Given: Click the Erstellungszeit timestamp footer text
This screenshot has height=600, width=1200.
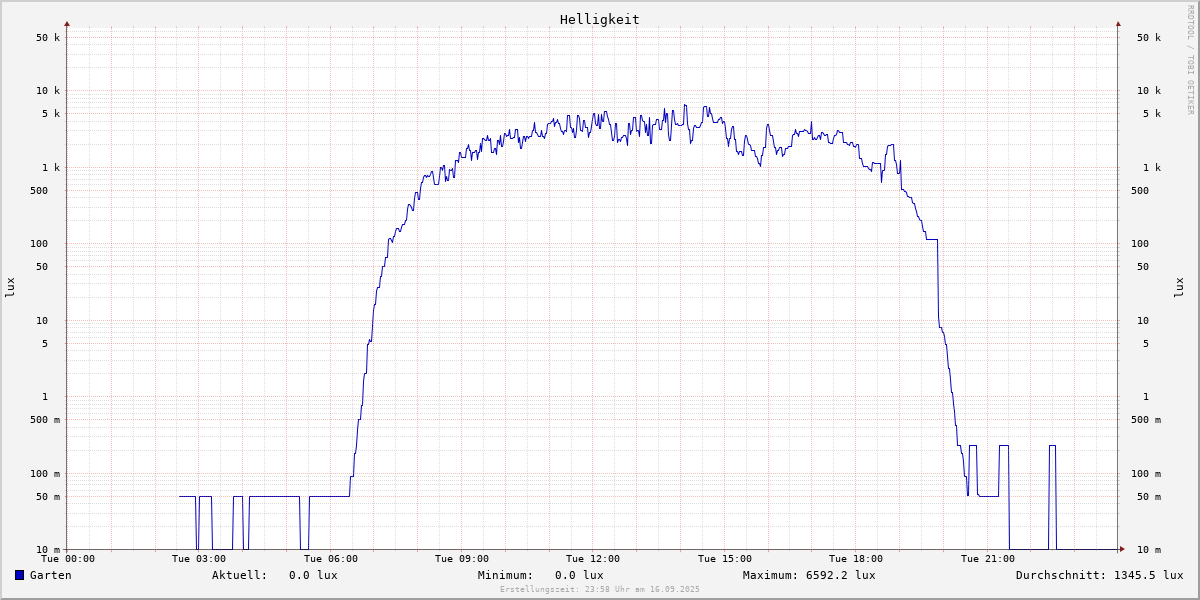Looking at the screenshot, I should coord(600,590).
